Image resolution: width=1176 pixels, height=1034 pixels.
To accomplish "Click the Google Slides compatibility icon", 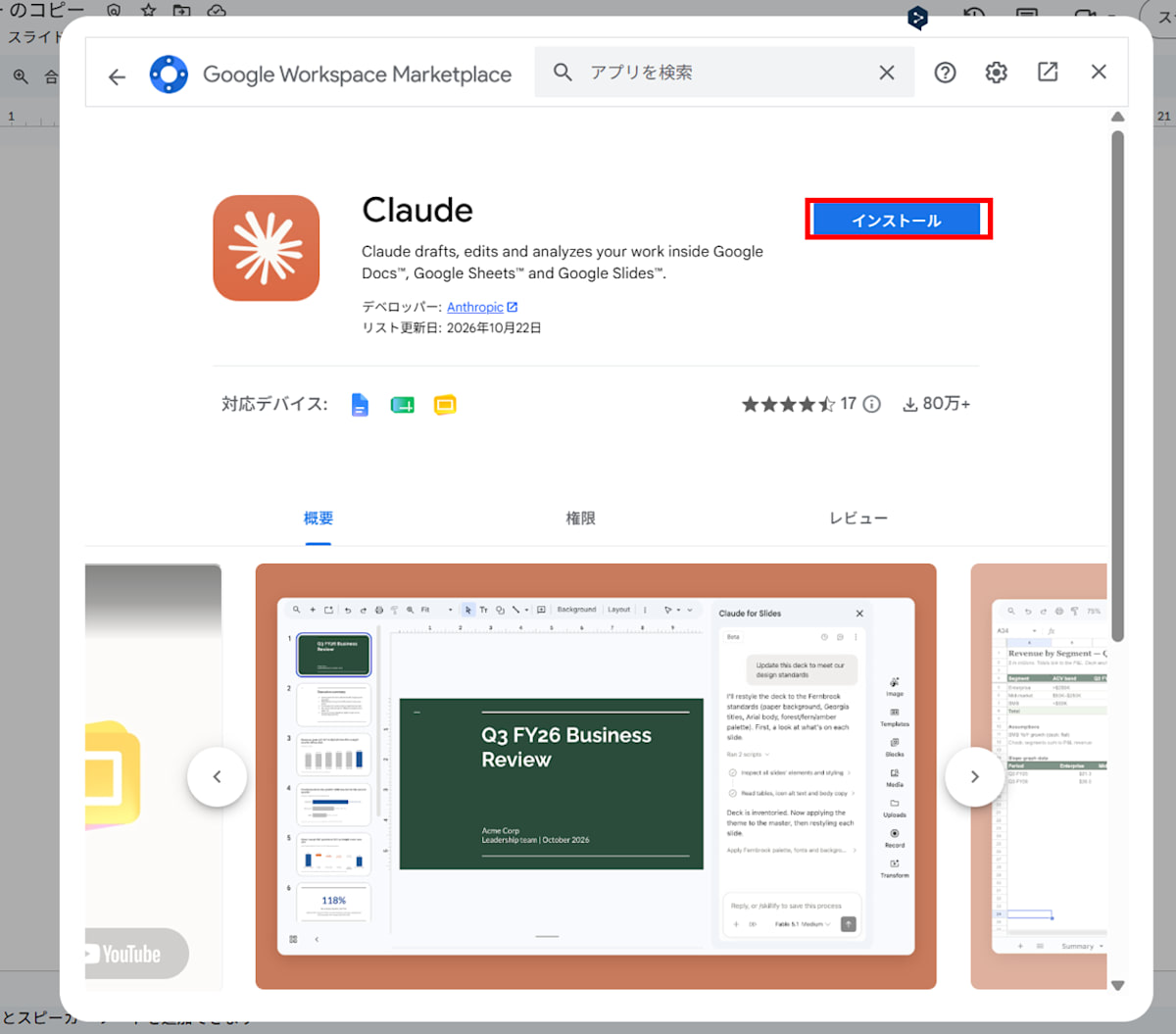I will coord(445,405).
